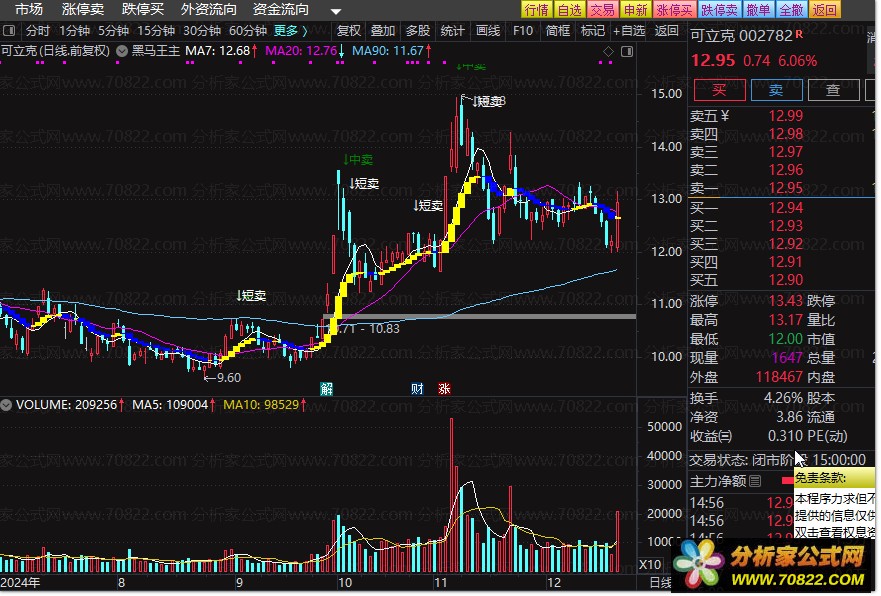This screenshot has width=881, height=596.
Task: Click the red 买 buy button
Action: point(720,90)
